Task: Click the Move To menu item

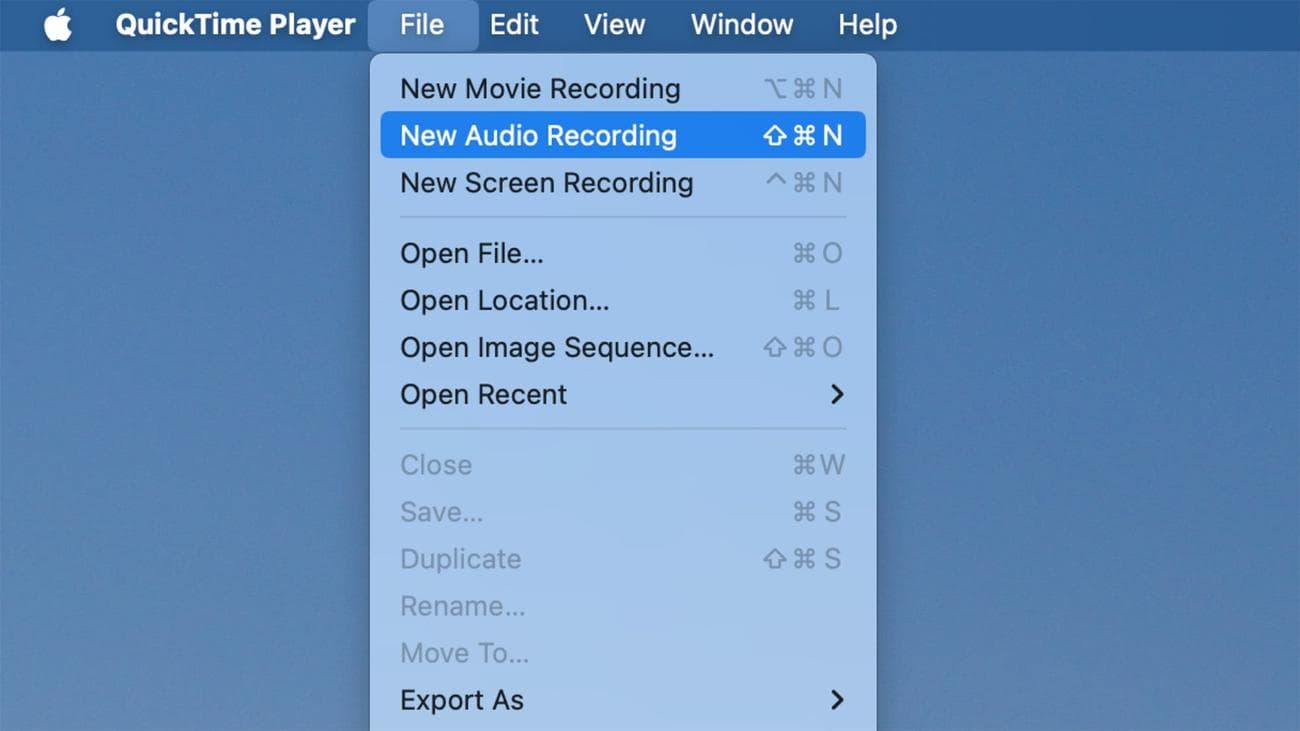Action: tap(465, 652)
